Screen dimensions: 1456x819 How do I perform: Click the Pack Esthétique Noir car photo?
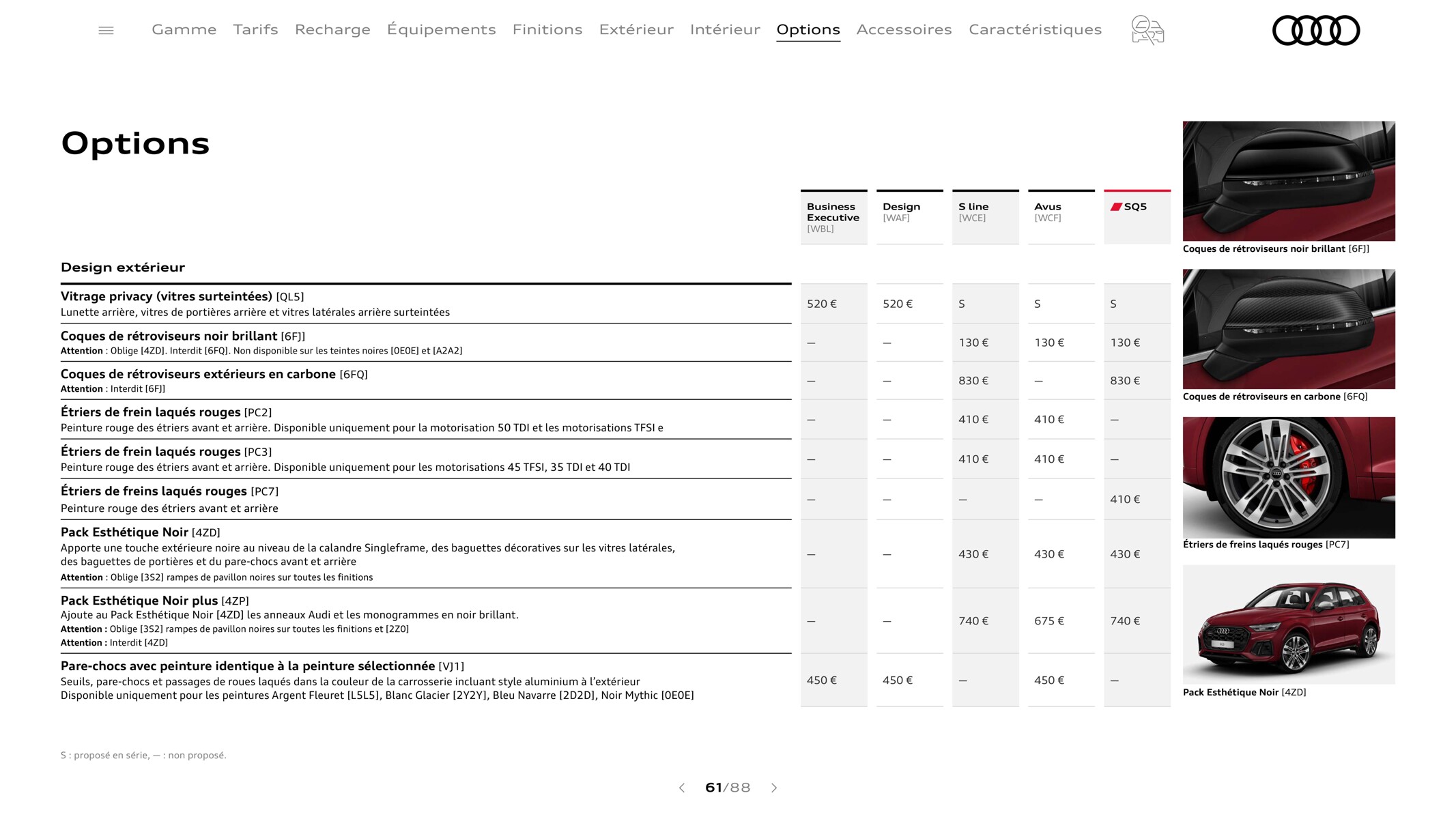(x=1289, y=624)
